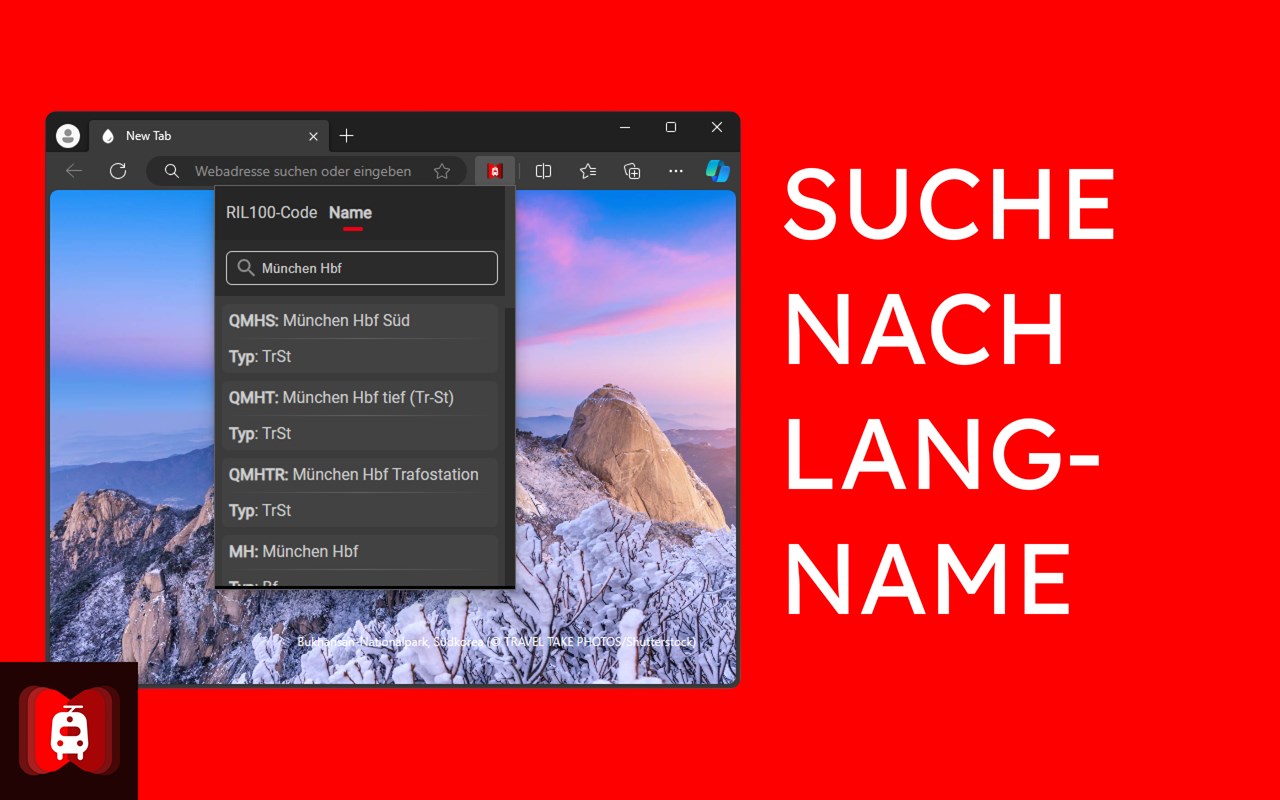Close the New Tab tab

coord(313,136)
